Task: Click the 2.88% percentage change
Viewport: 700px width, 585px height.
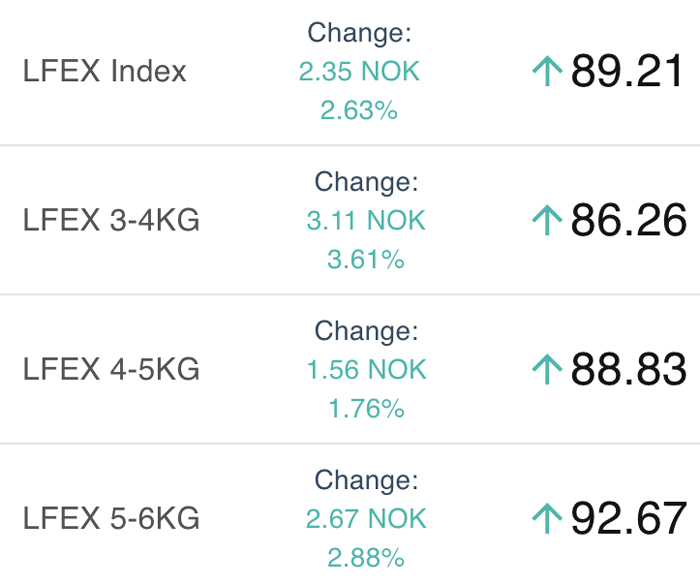Action: (366, 558)
